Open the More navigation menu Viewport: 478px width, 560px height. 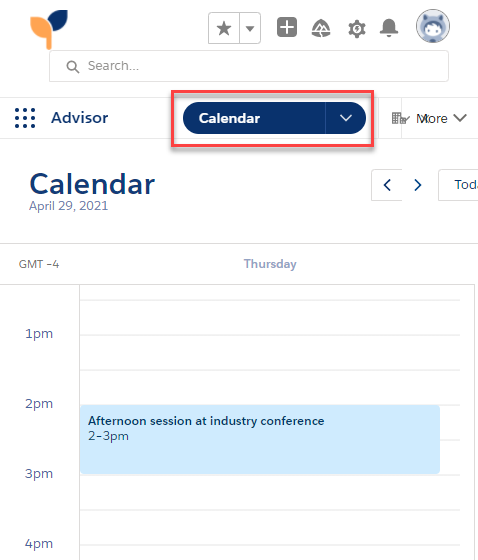click(x=441, y=118)
